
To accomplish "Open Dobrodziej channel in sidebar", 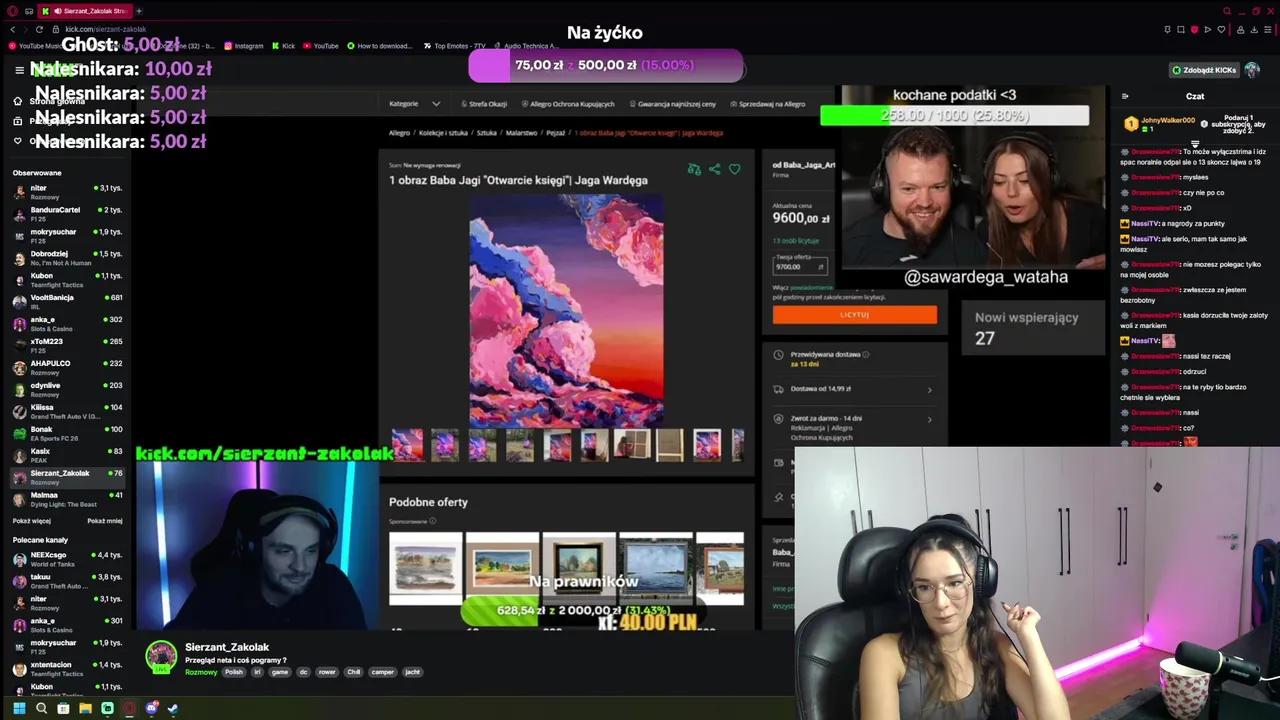I will pos(67,258).
